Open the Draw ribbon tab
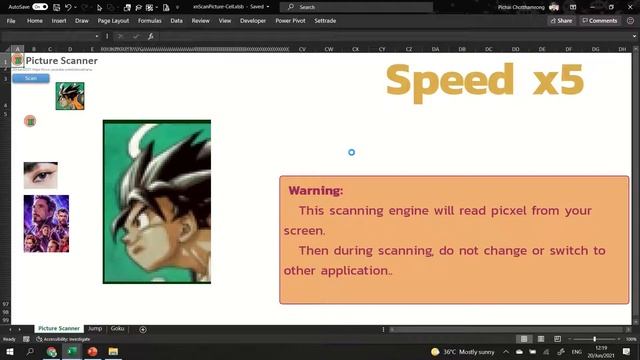The width and height of the screenshot is (640, 360). (82, 21)
